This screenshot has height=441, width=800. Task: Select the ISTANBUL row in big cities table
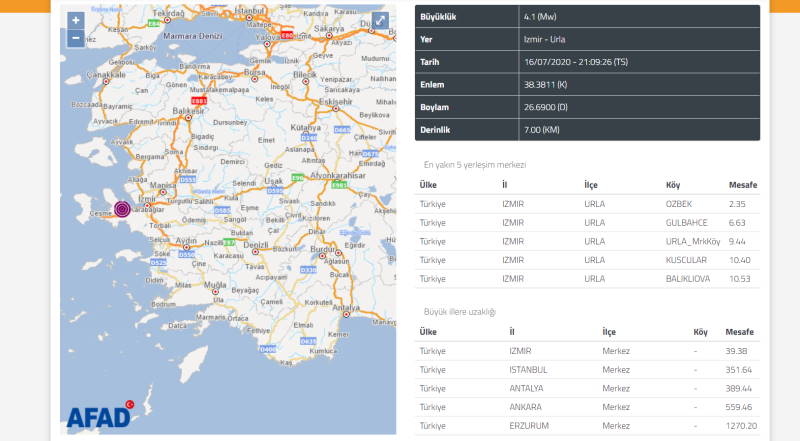pyautogui.click(x=587, y=369)
